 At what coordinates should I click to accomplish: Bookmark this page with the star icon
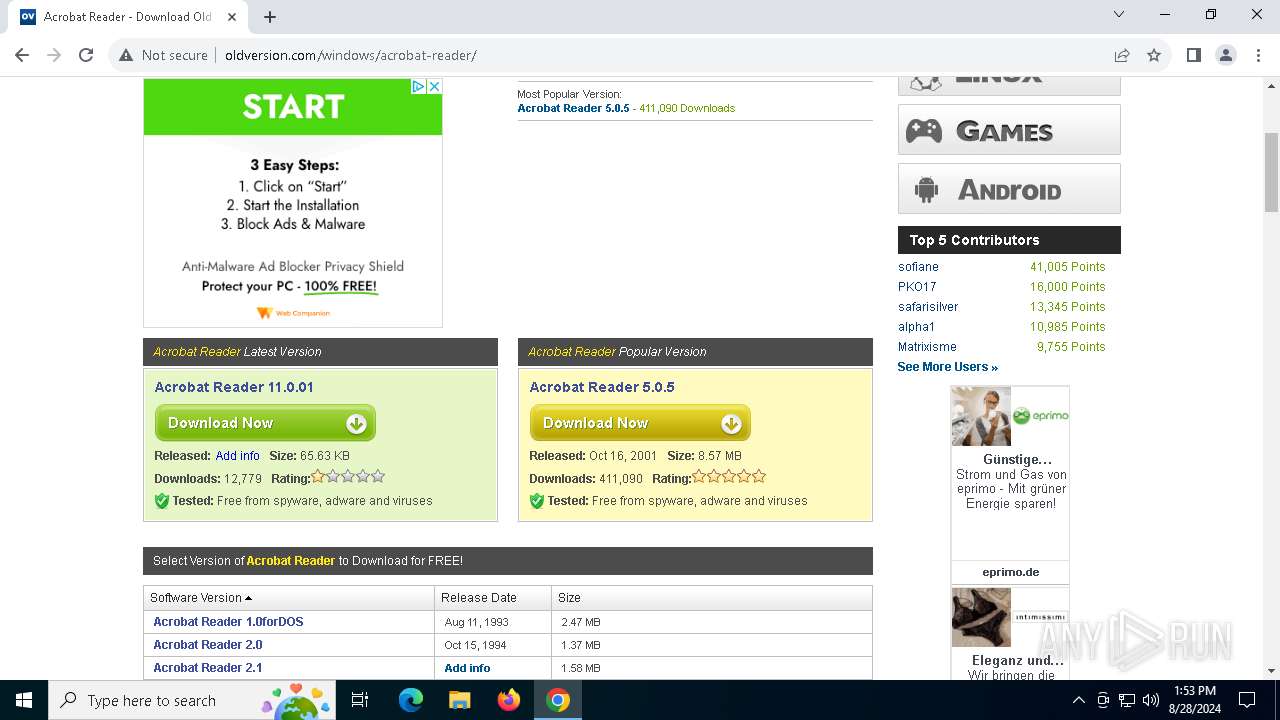point(1154,55)
